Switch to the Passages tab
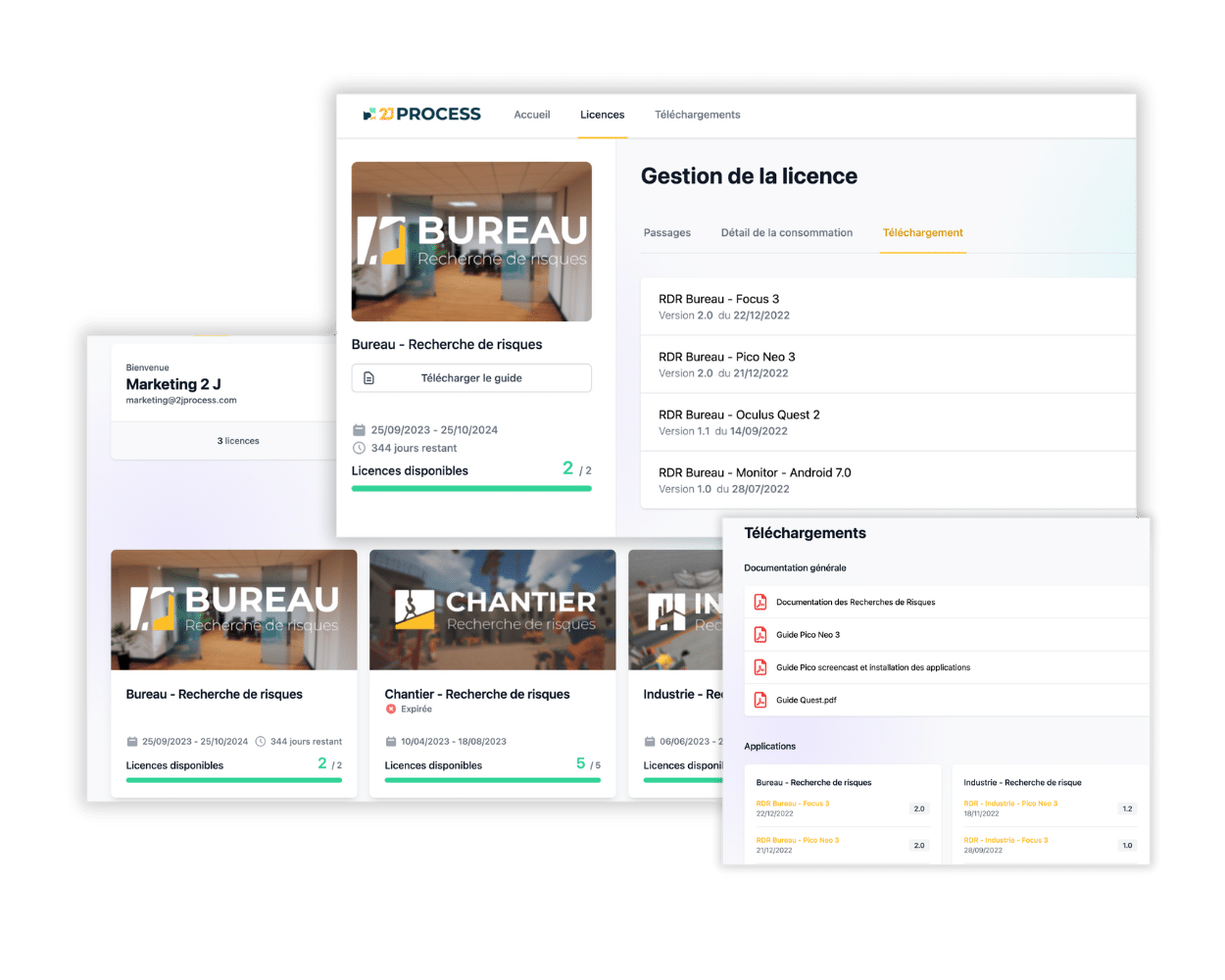1225x980 pixels. click(x=667, y=233)
